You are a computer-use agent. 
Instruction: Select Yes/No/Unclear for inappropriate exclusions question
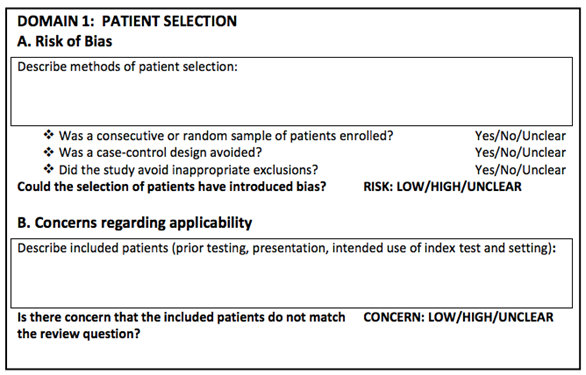(x=520, y=170)
